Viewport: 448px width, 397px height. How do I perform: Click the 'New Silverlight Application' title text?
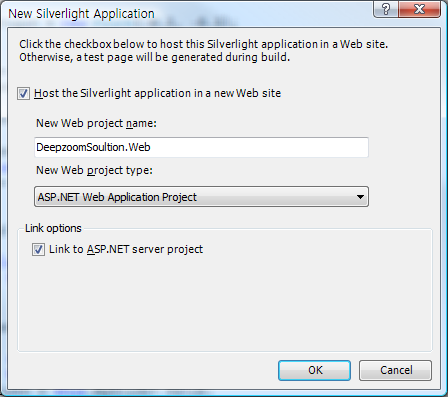[81, 14]
